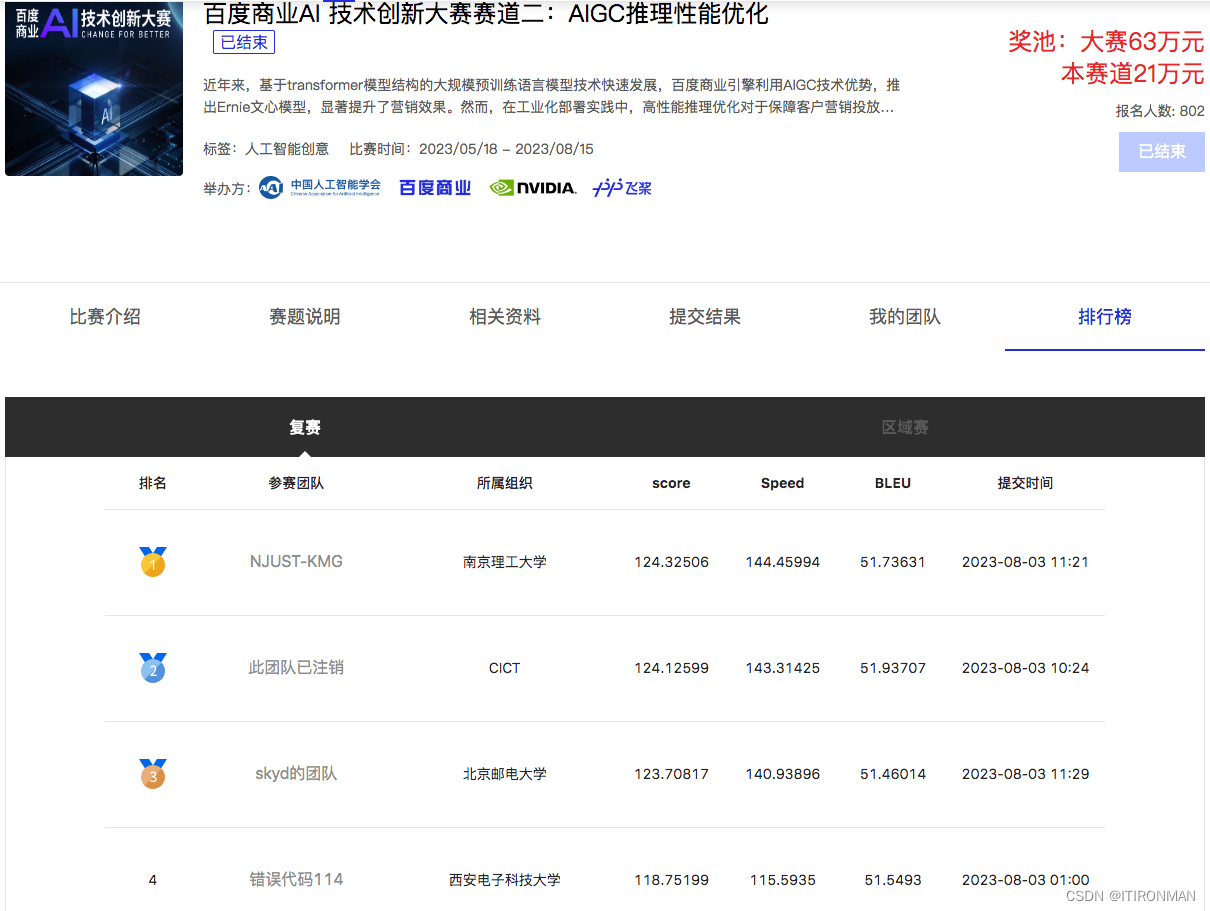Select the 排行榜 tab indicator underline

point(1104,347)
